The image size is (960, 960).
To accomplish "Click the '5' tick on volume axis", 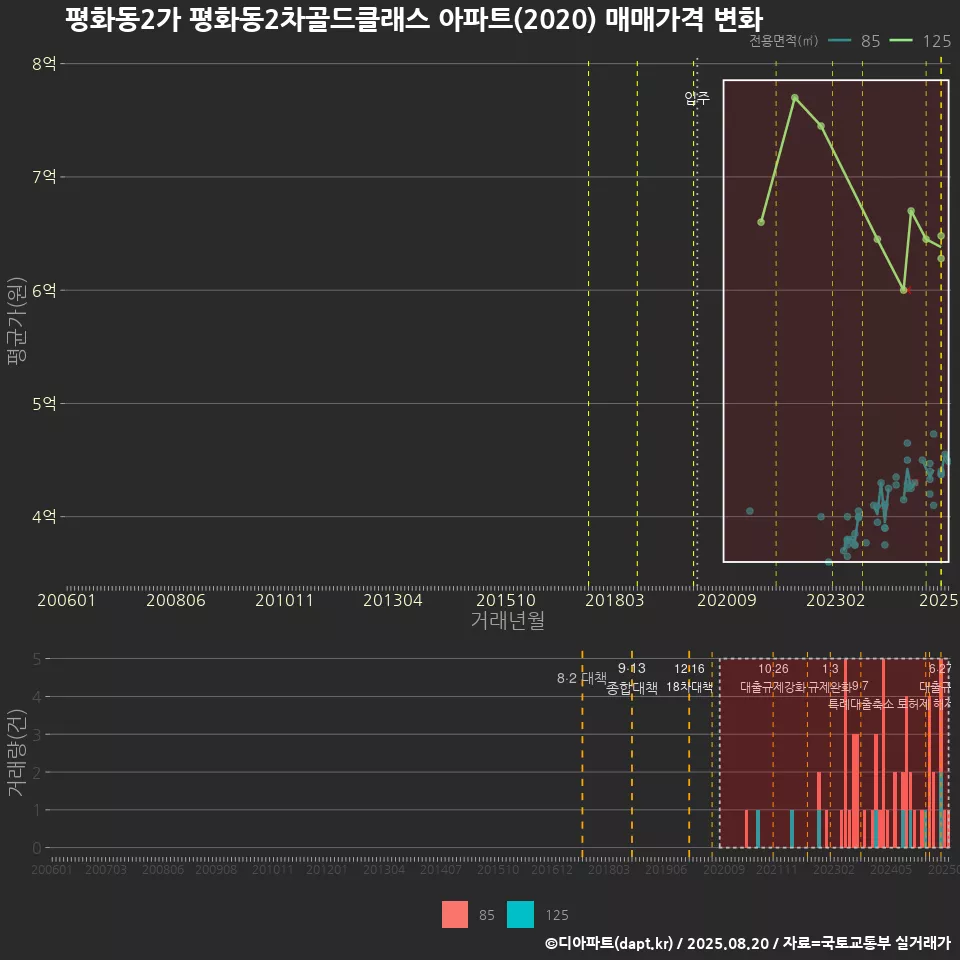I will click(37, 659).
